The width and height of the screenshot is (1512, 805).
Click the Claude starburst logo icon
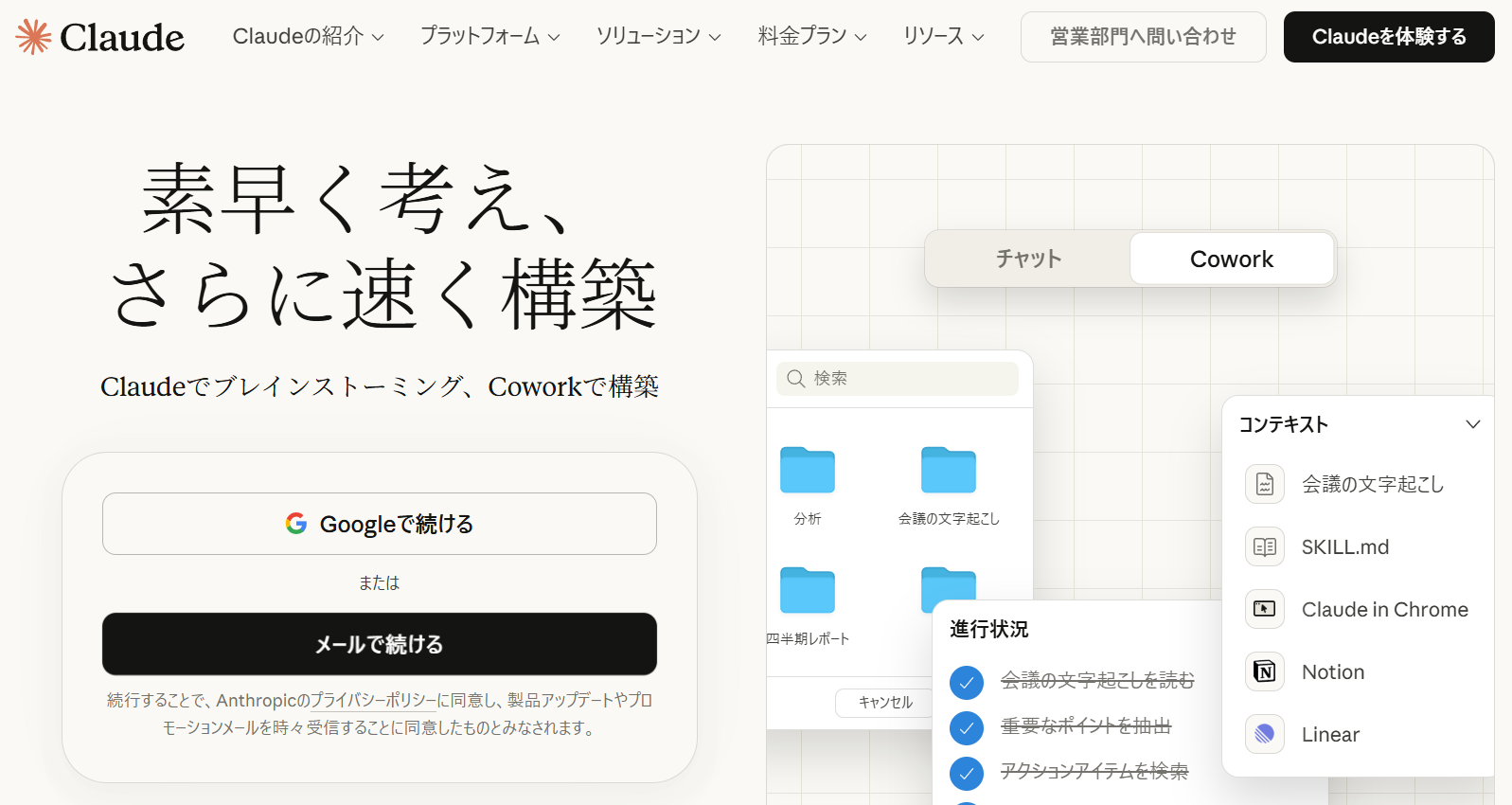click(33, 37)
